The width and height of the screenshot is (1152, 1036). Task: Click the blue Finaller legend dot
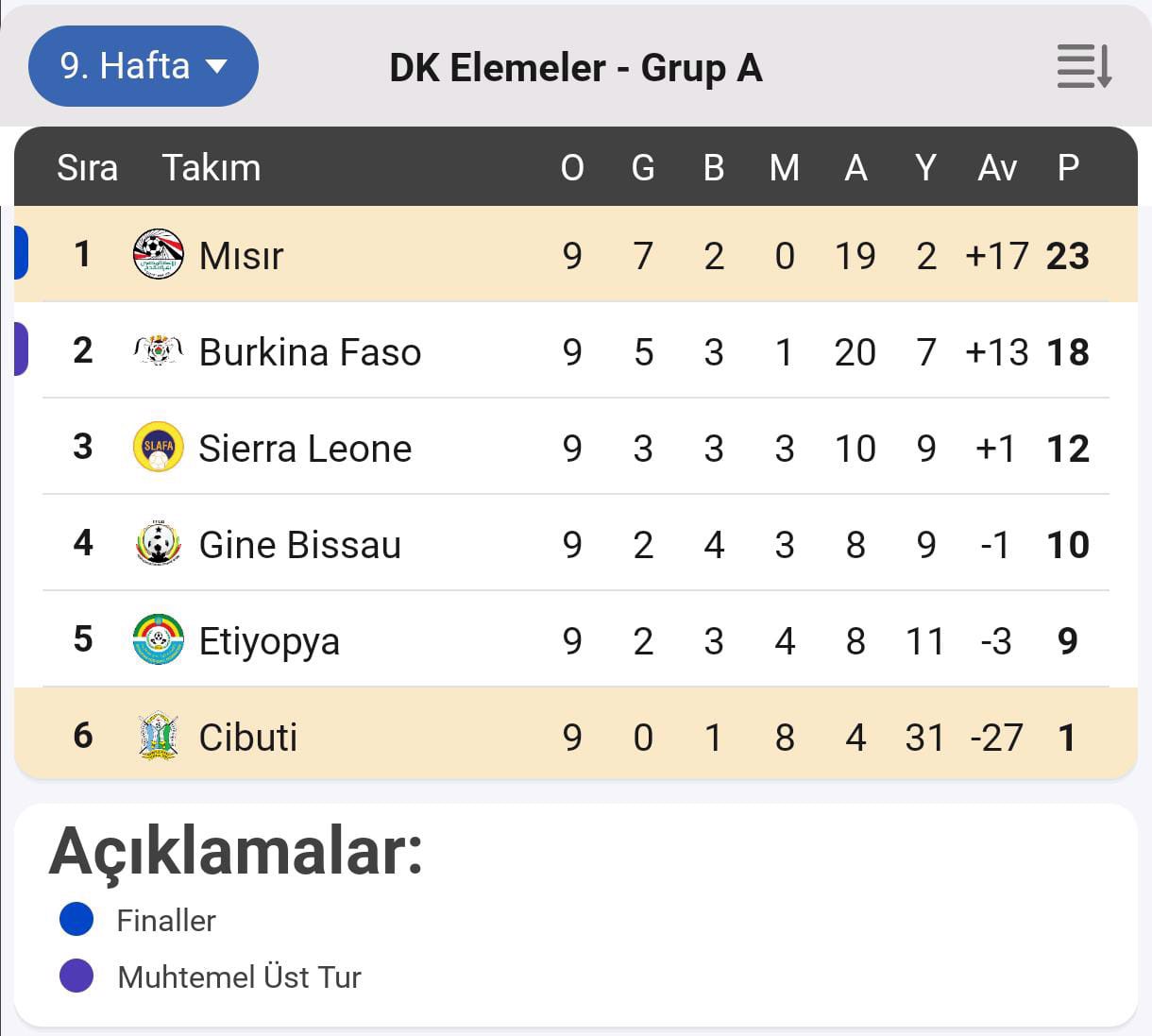pos(76,919)
